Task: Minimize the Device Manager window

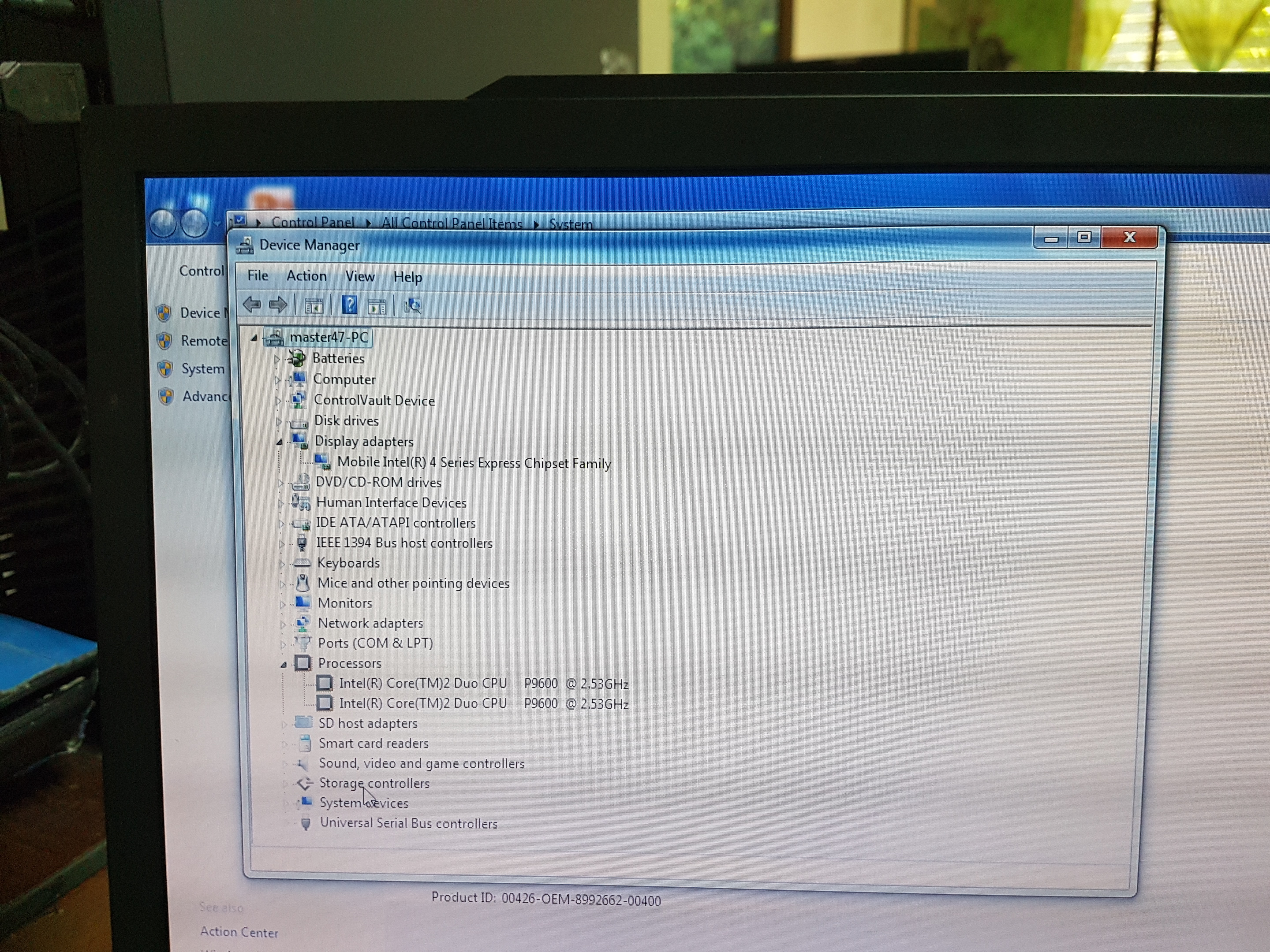Action: coord(1051,238)
